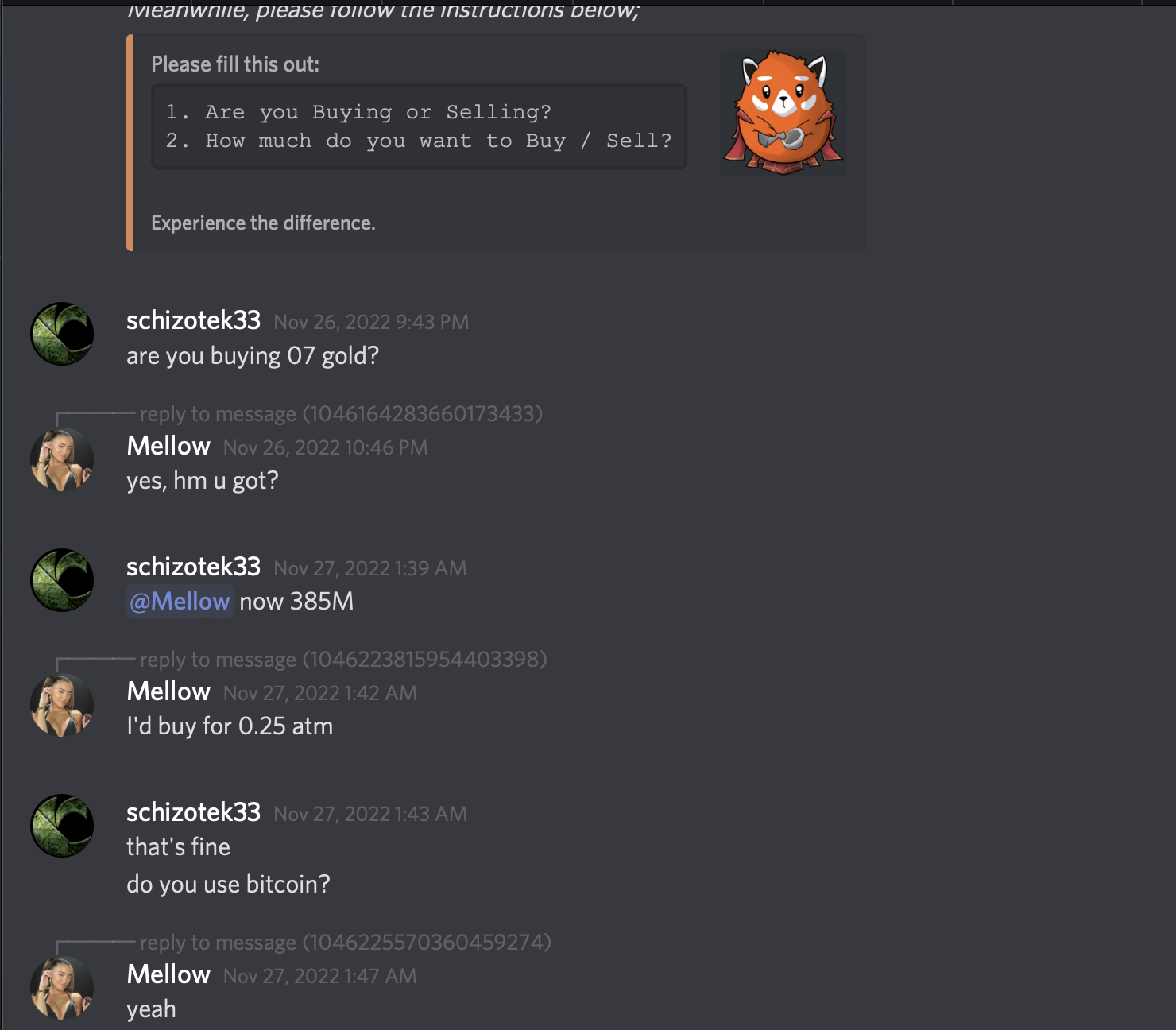The image size is (1176, 1030).
Task: Click Mellow's avatar beside 'yeah' message
Action: (62, 988)
